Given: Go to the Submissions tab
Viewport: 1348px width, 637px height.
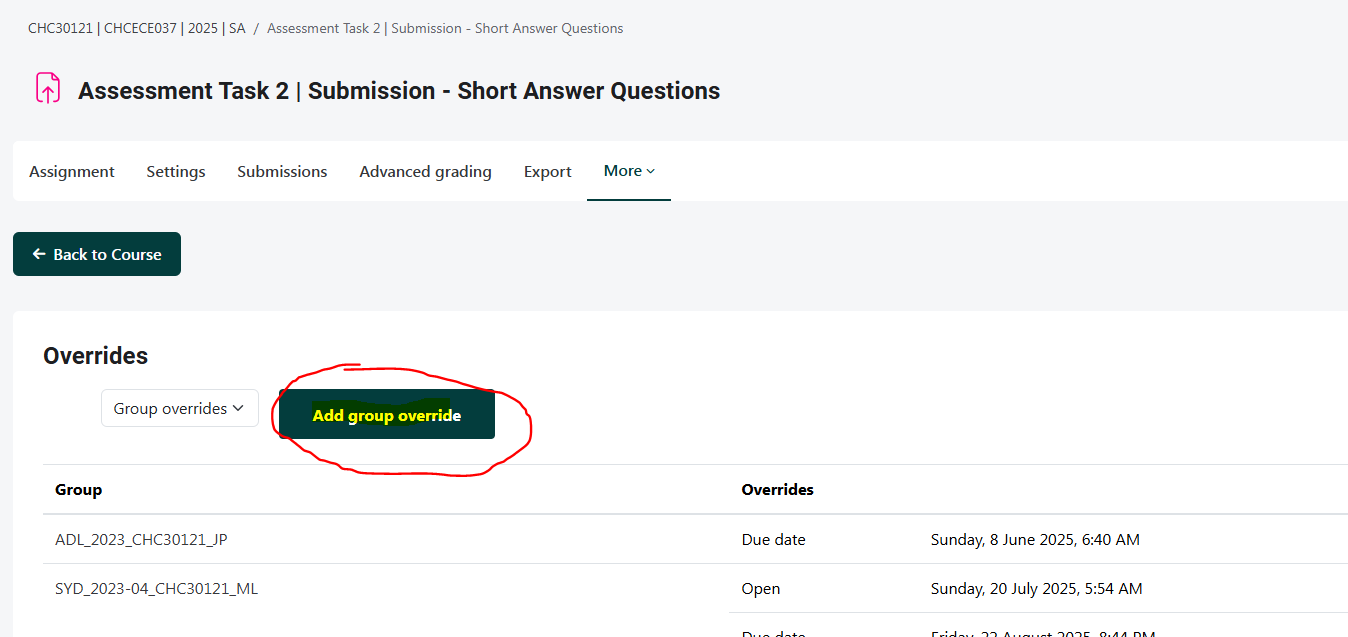Looking at the screenshot, I should tap(282, 172).
